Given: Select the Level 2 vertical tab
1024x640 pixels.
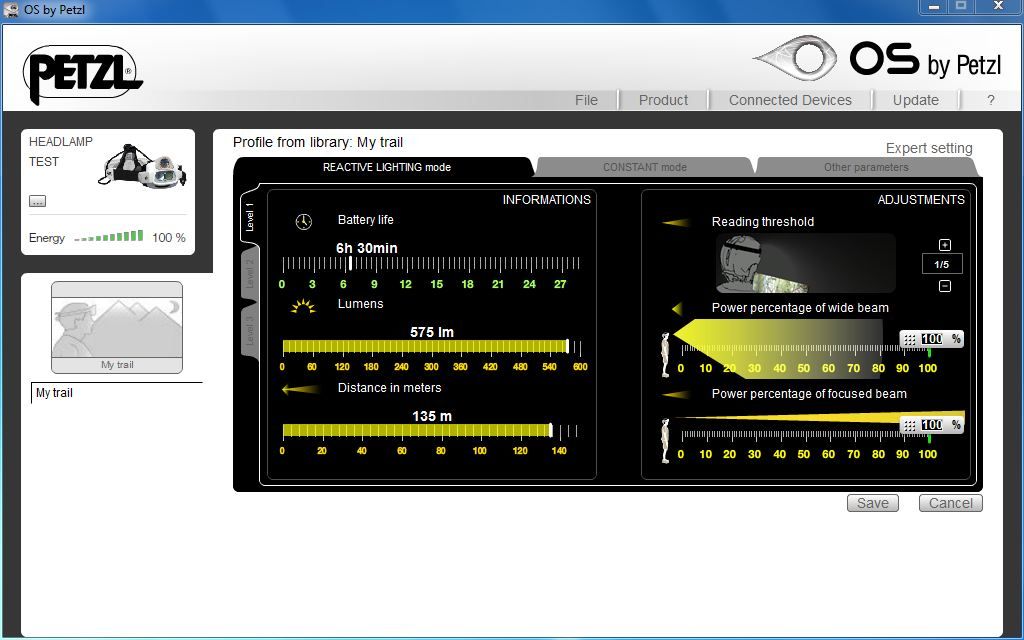Looking at the screenshot, I should [x=250, y=272].
